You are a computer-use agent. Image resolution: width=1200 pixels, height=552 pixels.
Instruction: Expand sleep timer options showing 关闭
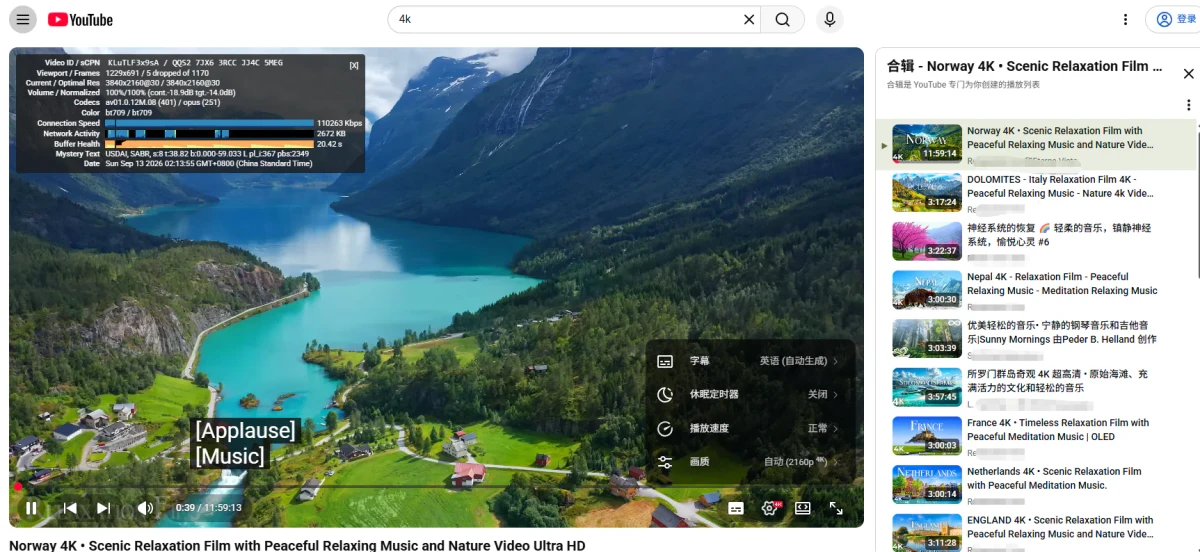(x=823, y=395)
